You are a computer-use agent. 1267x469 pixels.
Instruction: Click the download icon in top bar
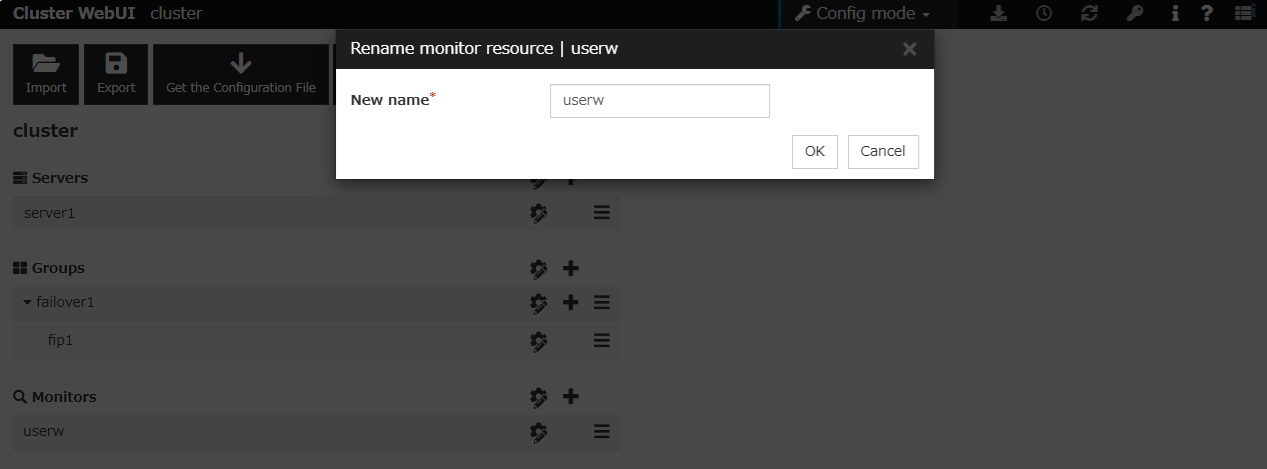(x=998, y=14)
